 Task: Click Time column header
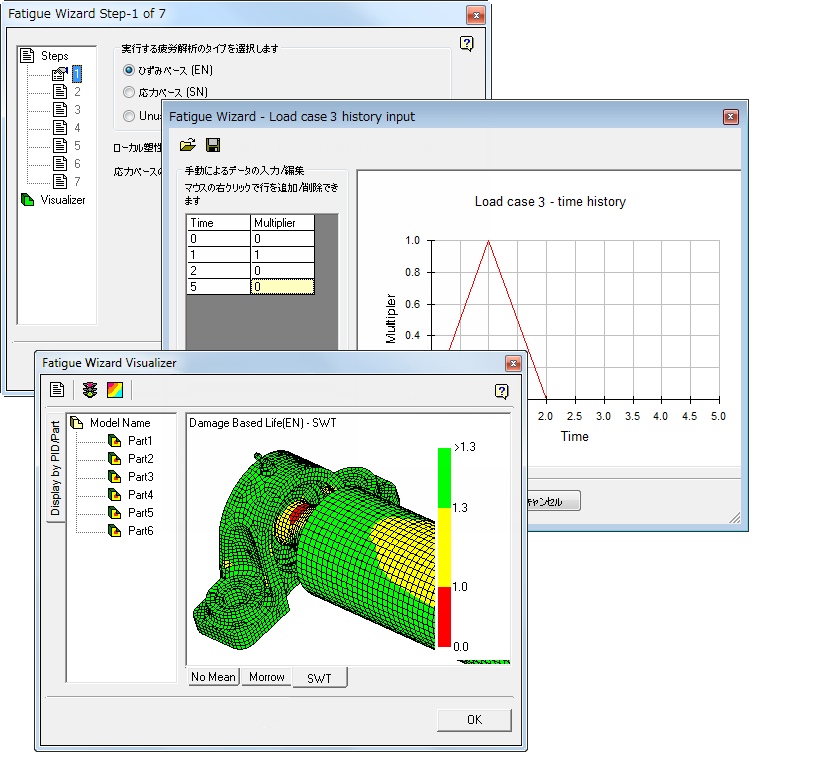click(x=219, y=222)
